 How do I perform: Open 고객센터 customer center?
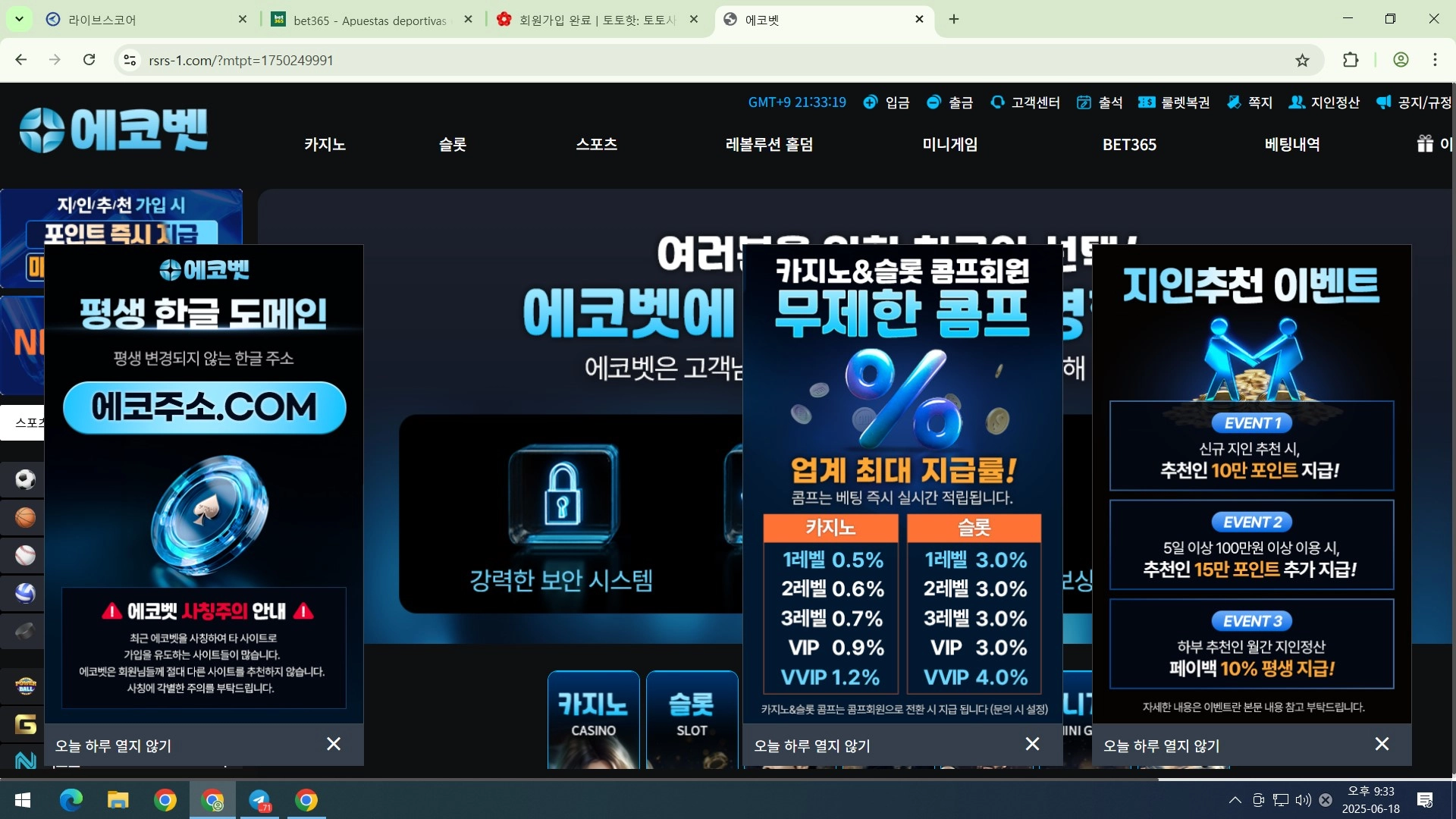(x=1025, y=102)
